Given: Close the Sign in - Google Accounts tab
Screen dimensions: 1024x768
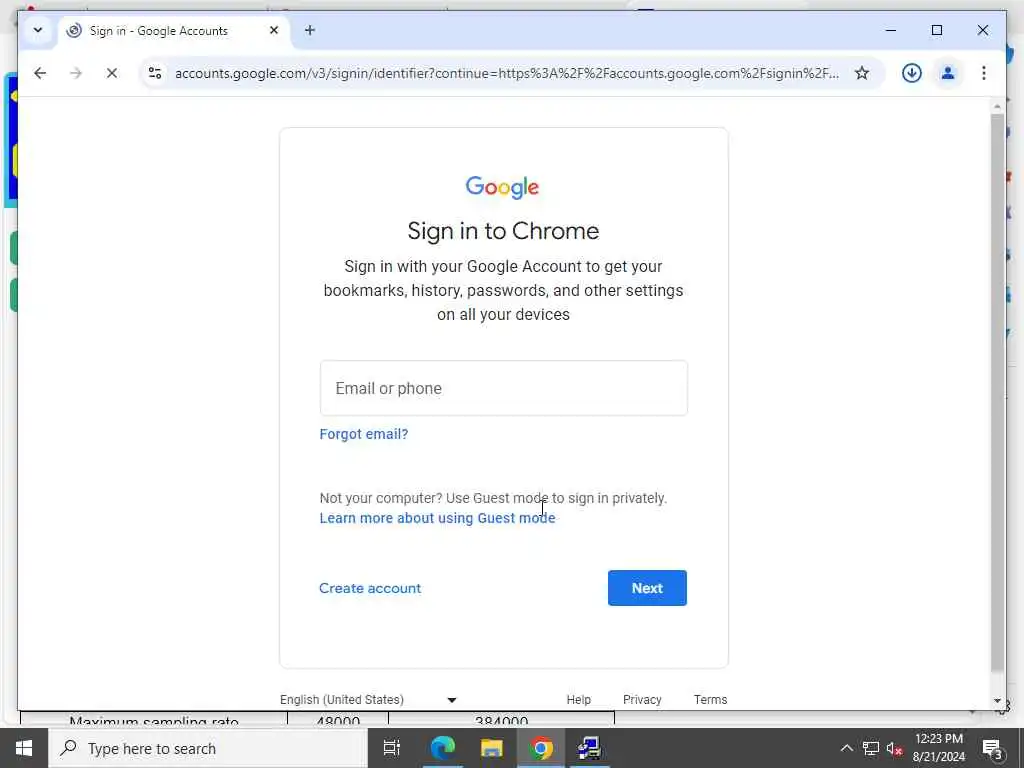Looking at the screenshot, I should 274,30.
